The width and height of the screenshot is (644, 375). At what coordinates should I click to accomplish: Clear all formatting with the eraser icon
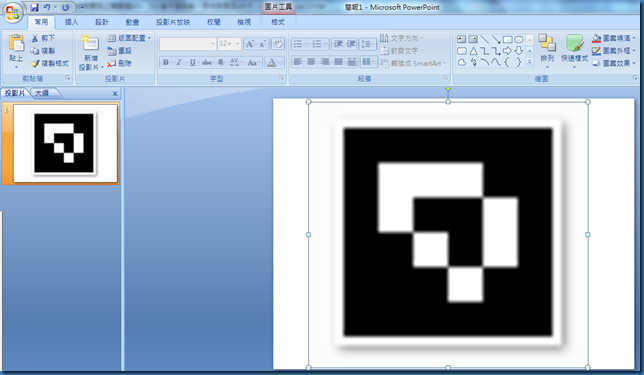point(278,44)
